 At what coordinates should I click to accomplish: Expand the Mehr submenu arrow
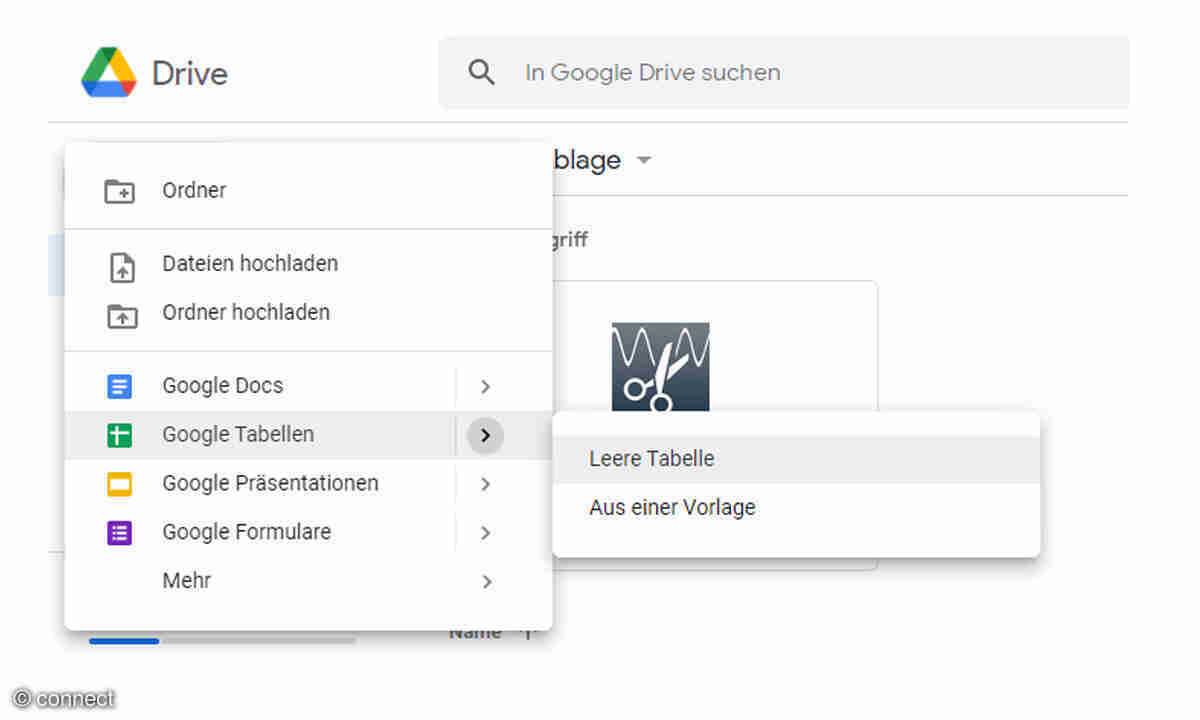click(x=485, y=581)
